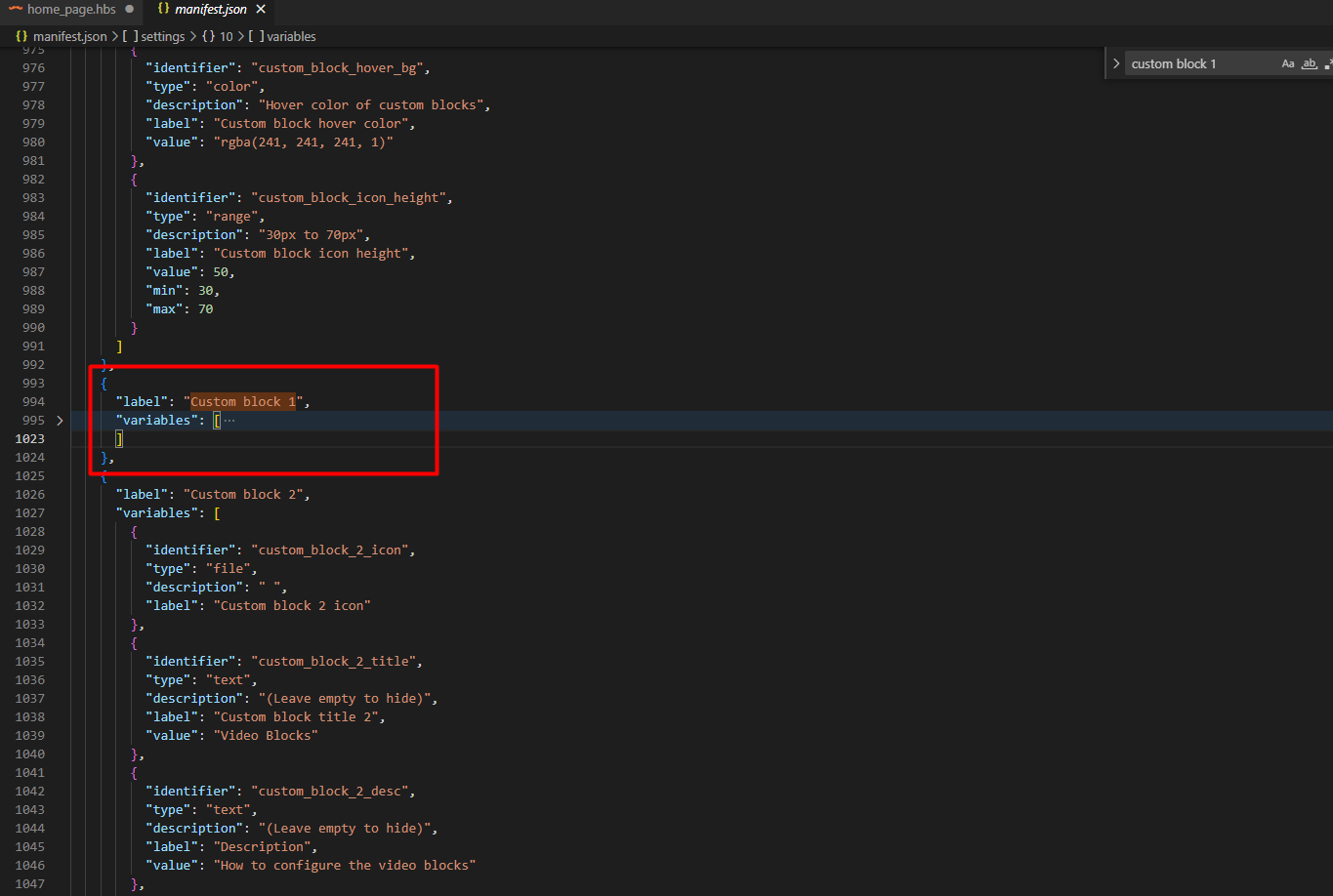Expand the replace field in find widget

(1116, 63)
